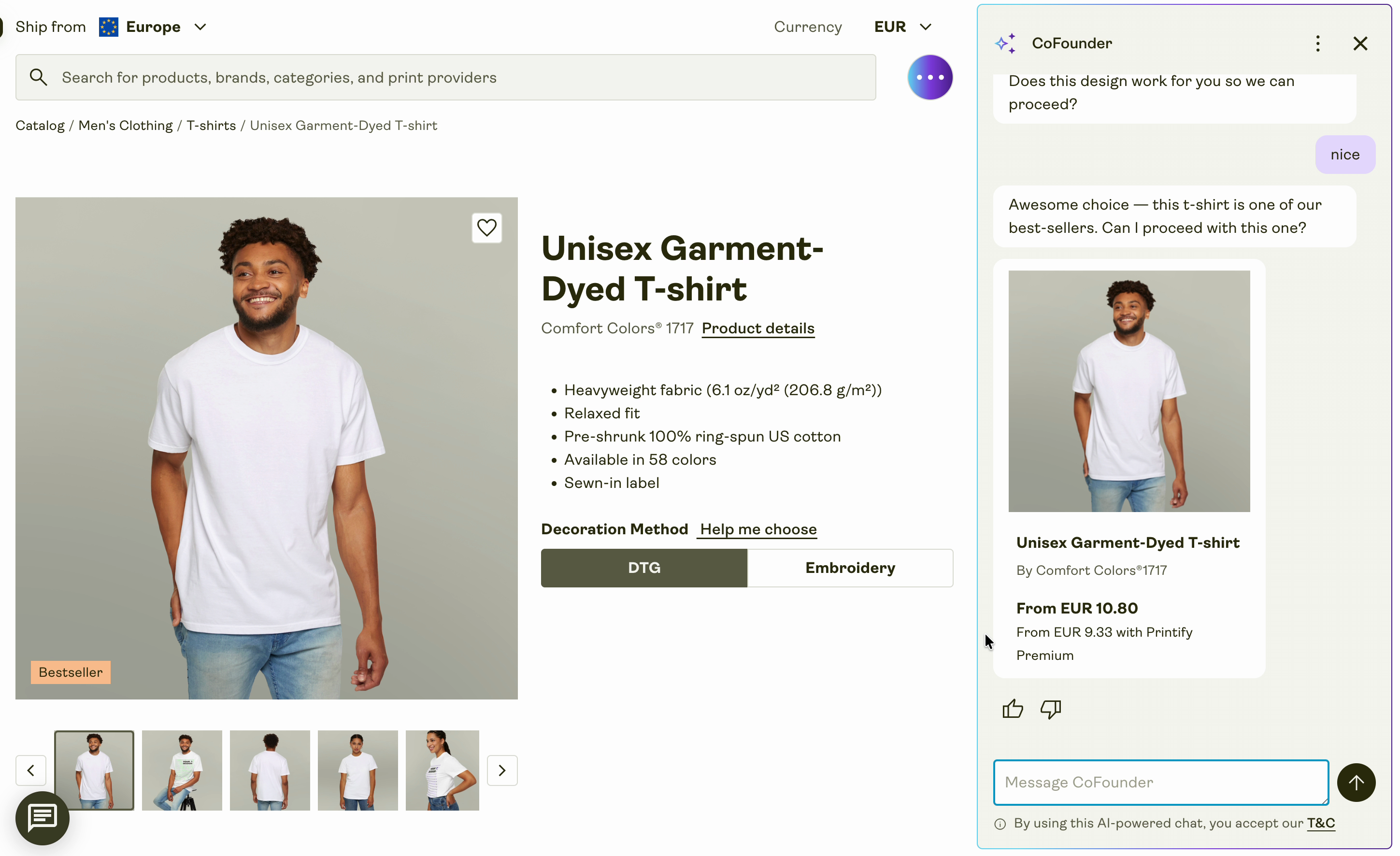Click the thumbs up feedback icon
The width and height of the screenshot is (1400, 856).
click(x=1013, y=709)
